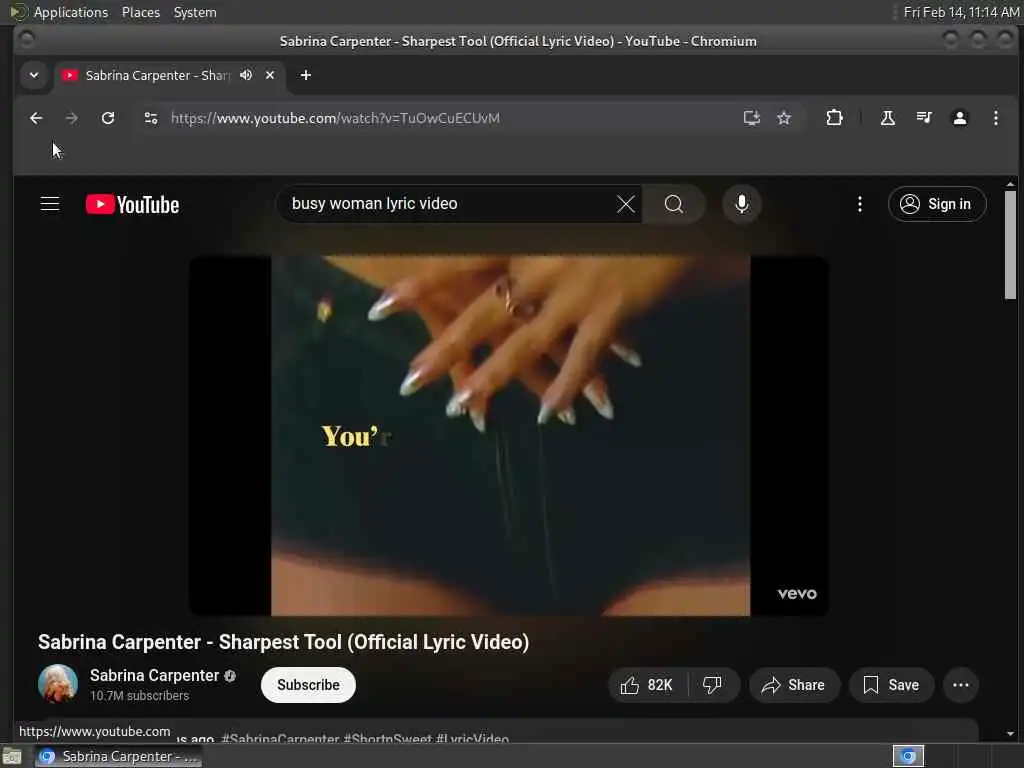1024x768 pixels.
Task: Click the browser forward arrow
Action: tap(72, 118)
